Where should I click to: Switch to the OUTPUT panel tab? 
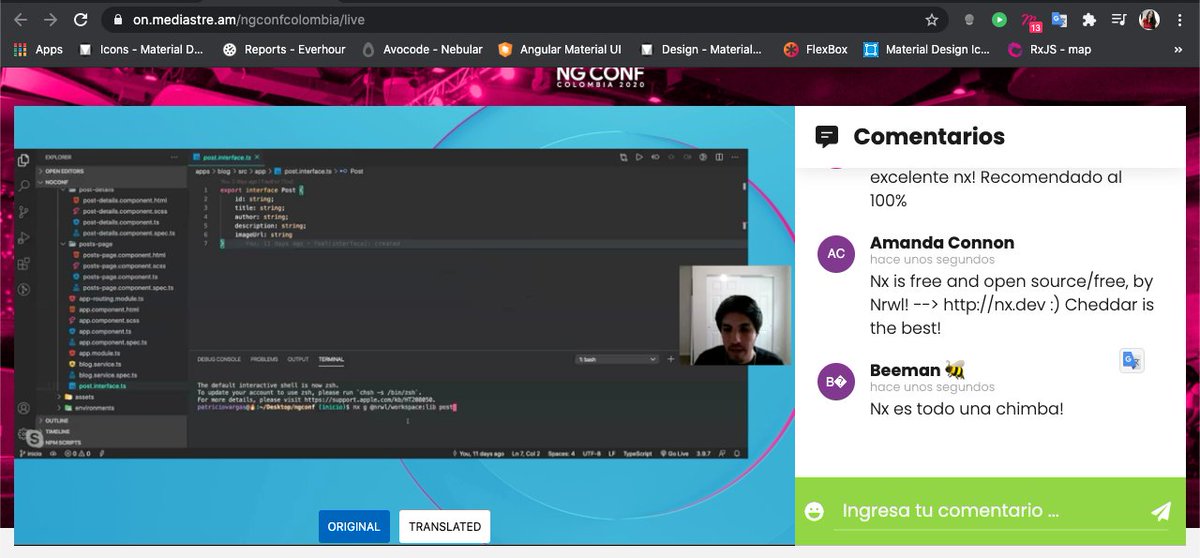(x=298, y=359)
